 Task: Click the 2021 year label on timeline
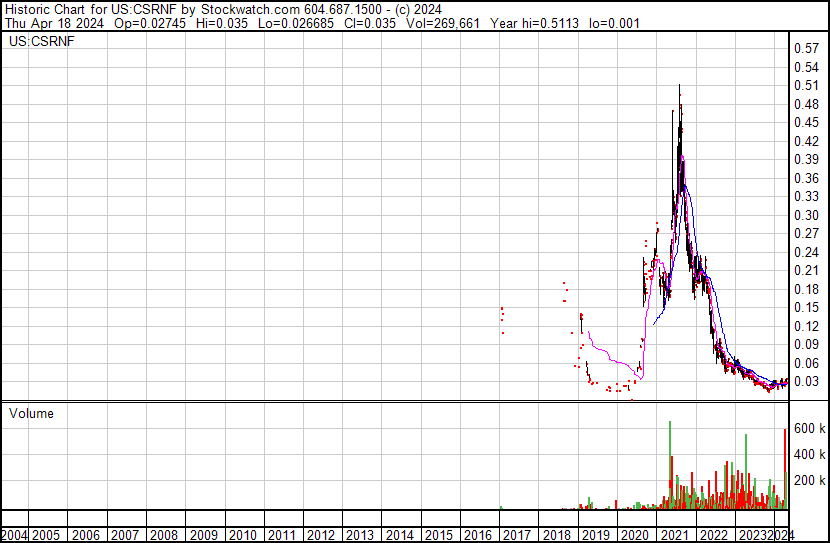coord(674,535)
